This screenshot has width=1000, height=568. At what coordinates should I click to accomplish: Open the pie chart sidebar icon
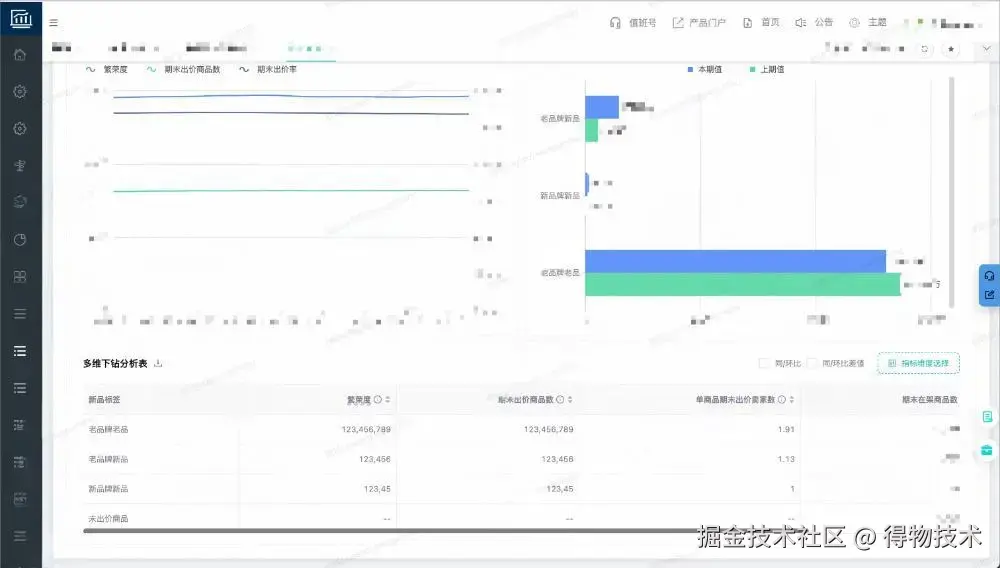20,240
